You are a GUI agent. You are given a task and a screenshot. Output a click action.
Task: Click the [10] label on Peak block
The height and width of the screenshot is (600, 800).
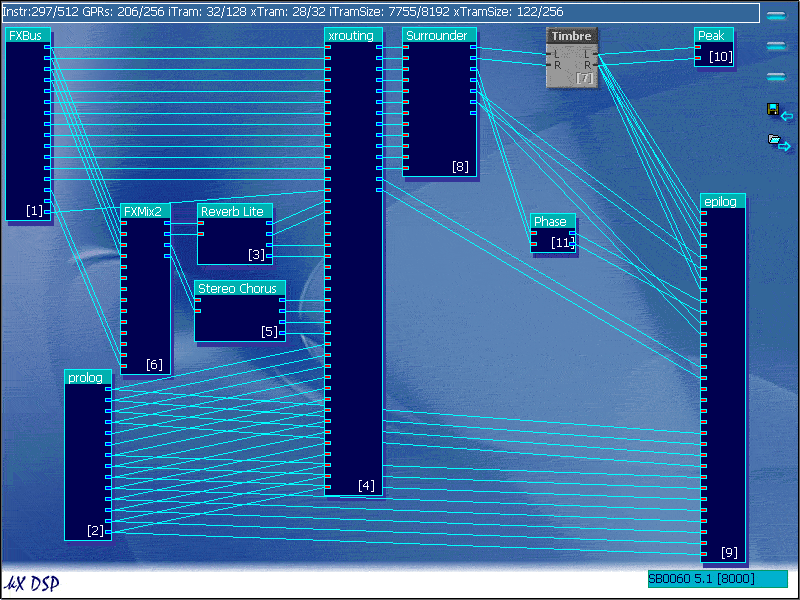(720, 57)
